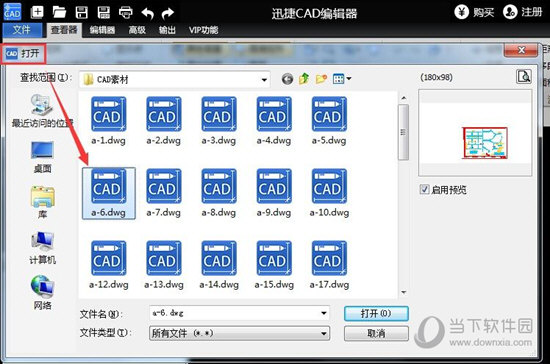
Task: Go back to previous folder
Action: pyautogui.click(x=287, y=79)
